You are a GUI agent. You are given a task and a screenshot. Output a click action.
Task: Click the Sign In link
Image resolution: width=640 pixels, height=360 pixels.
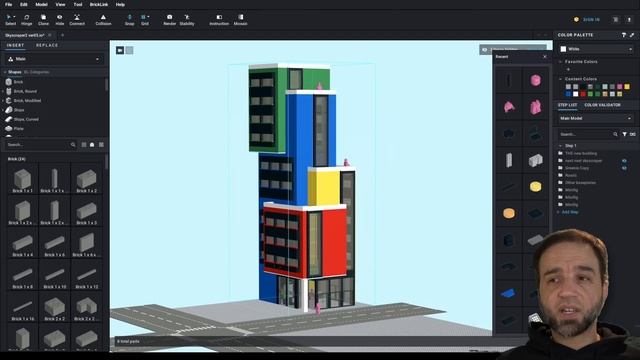591,20
